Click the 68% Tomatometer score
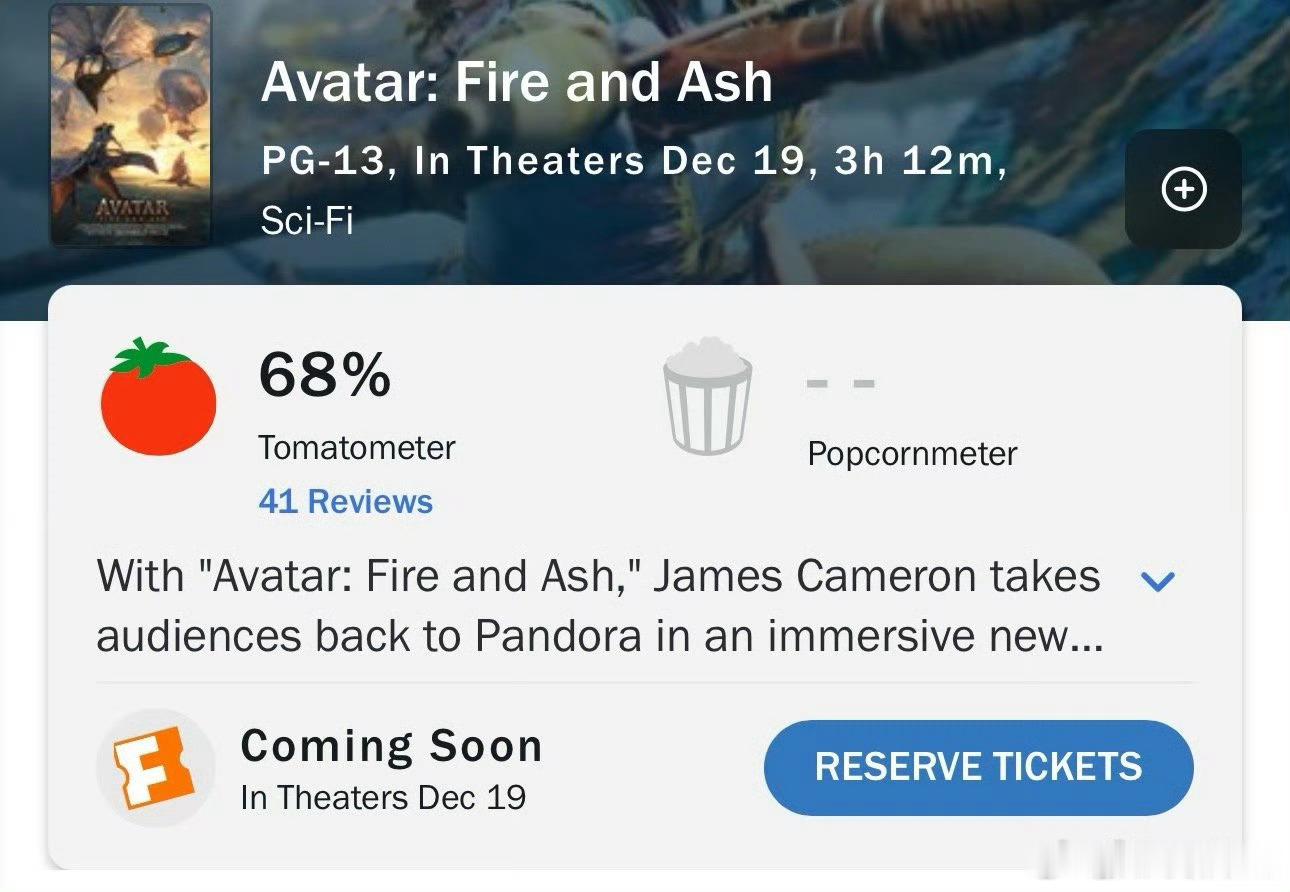The width and height of the screenshot is (1290, 892). (x=324, y=376)
